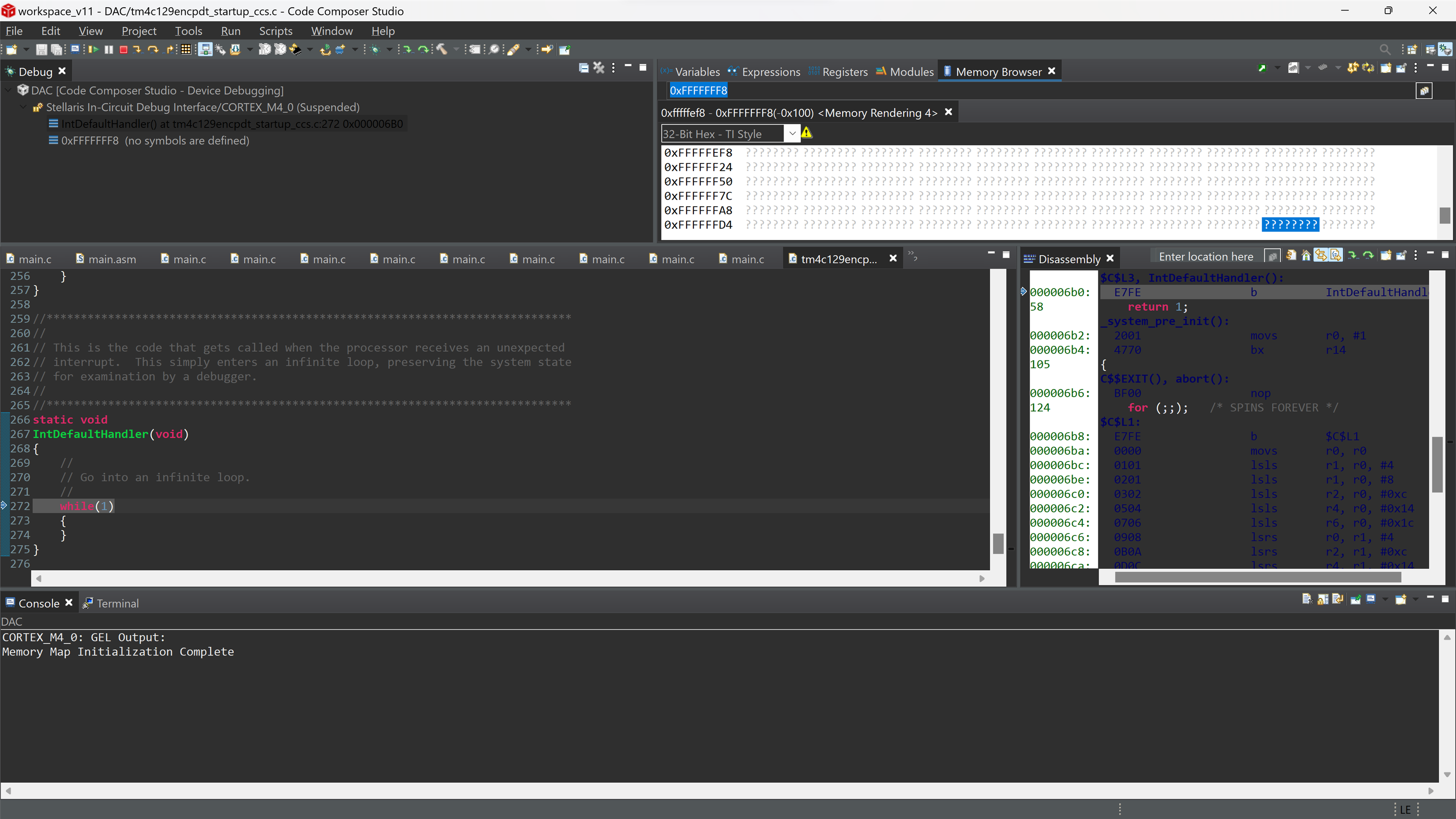
Task: Click the search magnifier icon at top right
Action: coord(1385,50)
